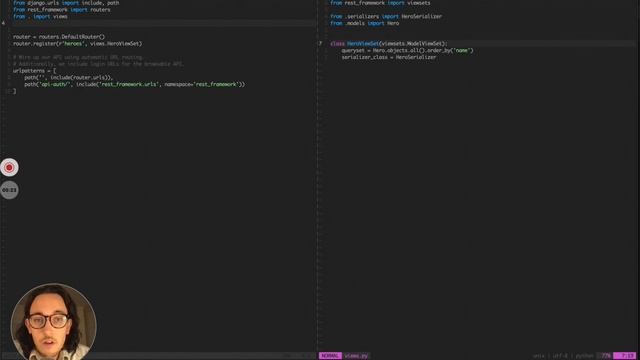
Task: Click the NORMAL mode indicator in status line
Action: [x=330, y=356]
